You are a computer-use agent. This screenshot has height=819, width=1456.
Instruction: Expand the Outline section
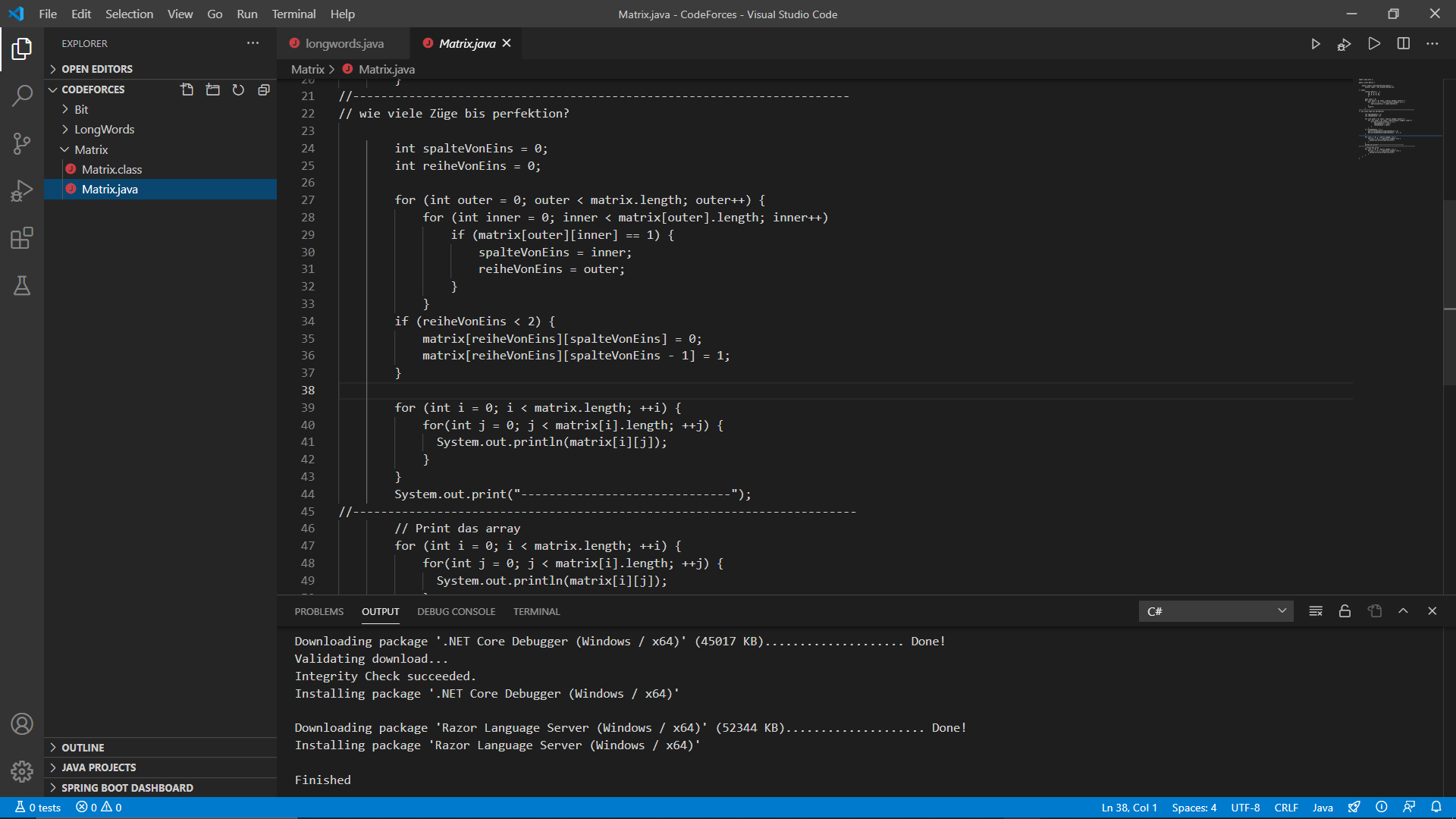pos(83,748)
